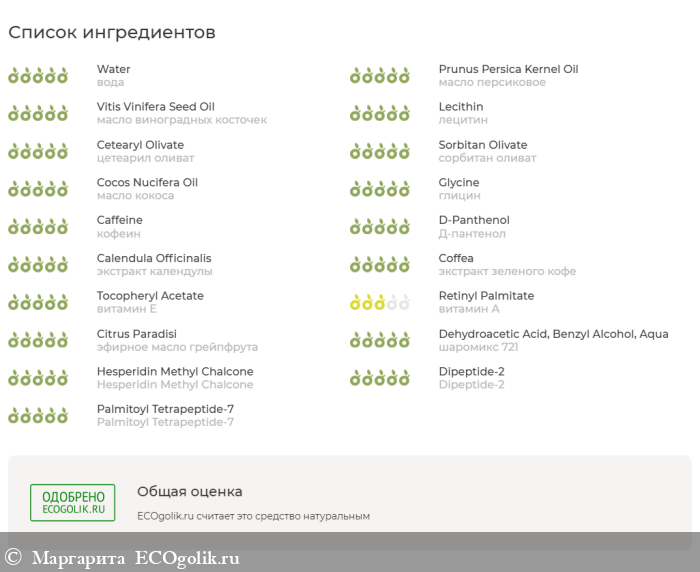This screenshot has width=700, height=572.
Task: Select the Calendula Officinalis ingredient
Action: [x=154, y=258]
